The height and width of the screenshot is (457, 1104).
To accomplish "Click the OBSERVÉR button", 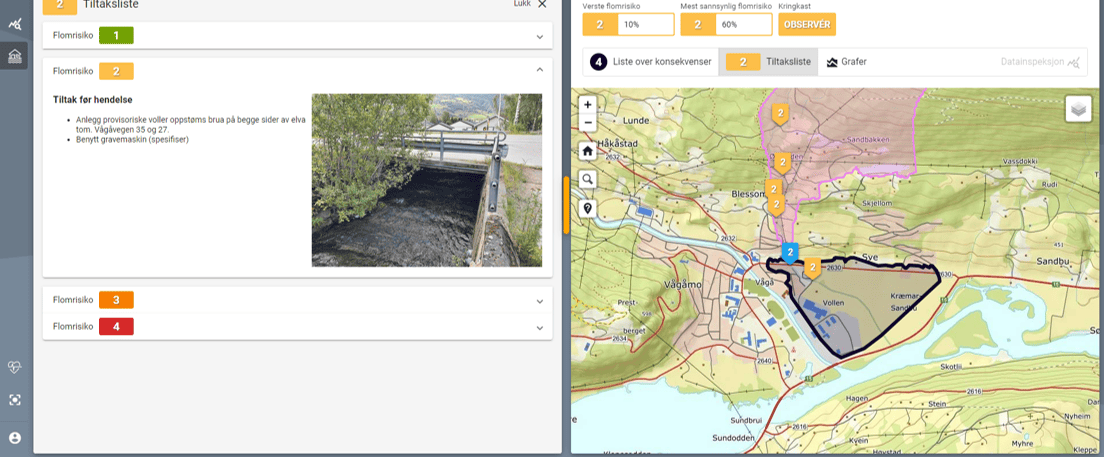I will (806, 24).
